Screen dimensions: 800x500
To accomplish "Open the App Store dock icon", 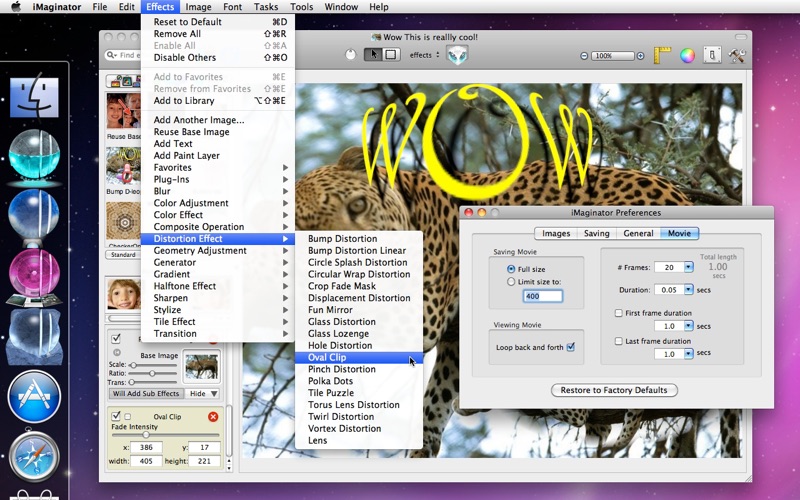I will coord(34,396).
